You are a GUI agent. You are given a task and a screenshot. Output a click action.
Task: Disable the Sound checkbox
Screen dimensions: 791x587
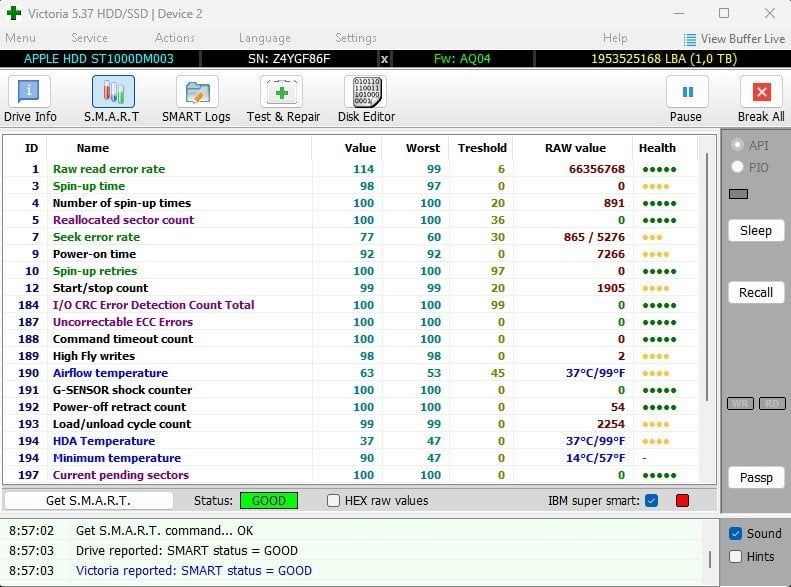pyautogui.click(x=736, y=534)
